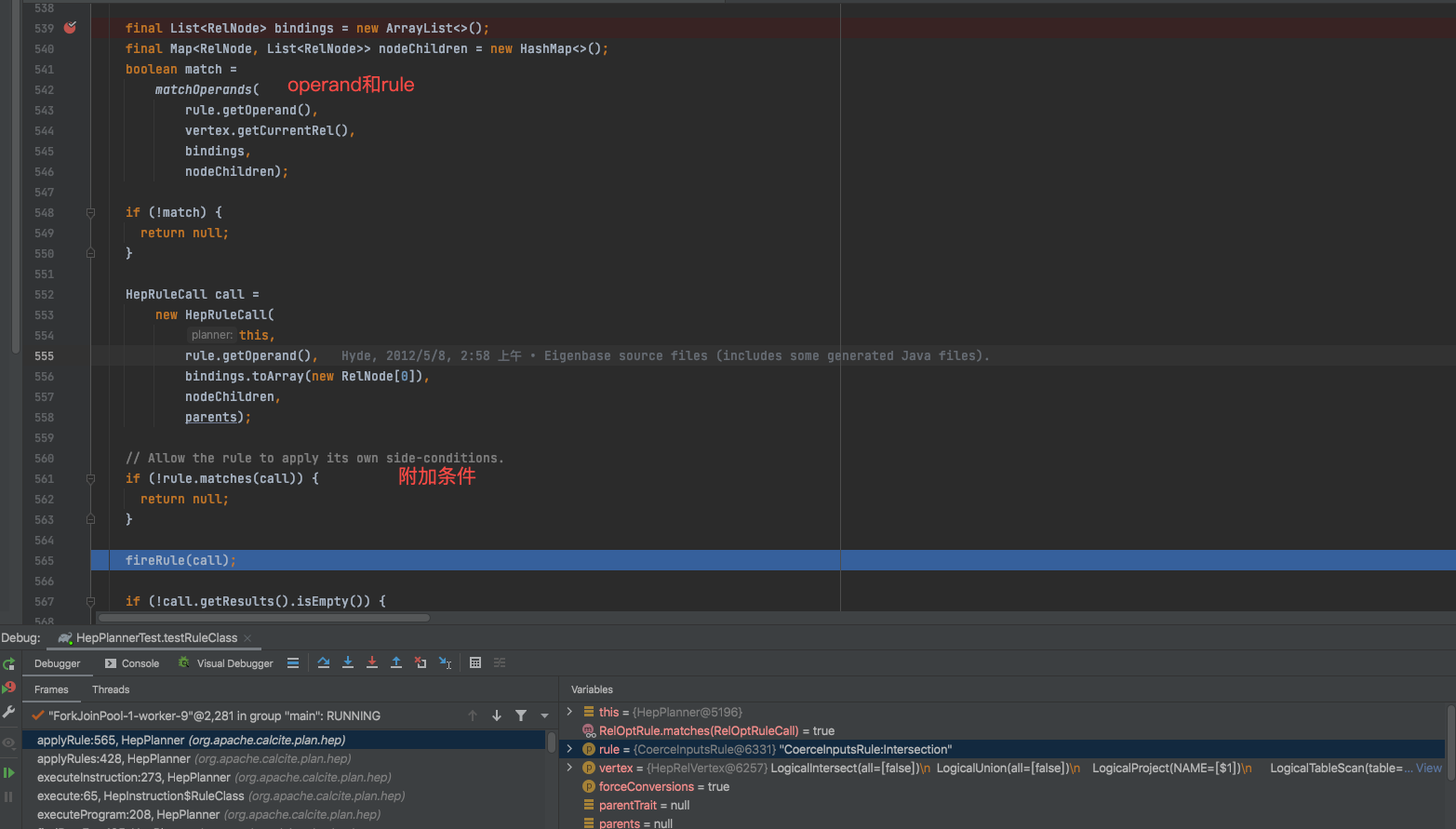This screenshot has width=1456, height=829.
Task: Click the git blame annotation on line 555
Action: [665, 356]
